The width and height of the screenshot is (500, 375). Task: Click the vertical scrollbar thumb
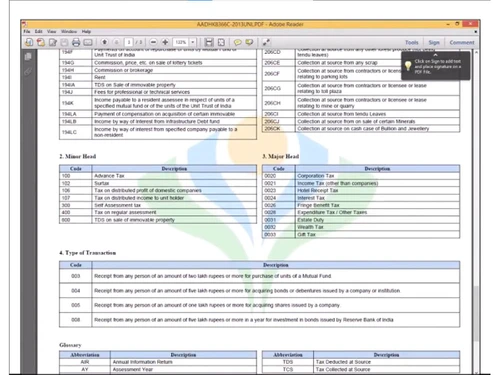pos(476,313)
